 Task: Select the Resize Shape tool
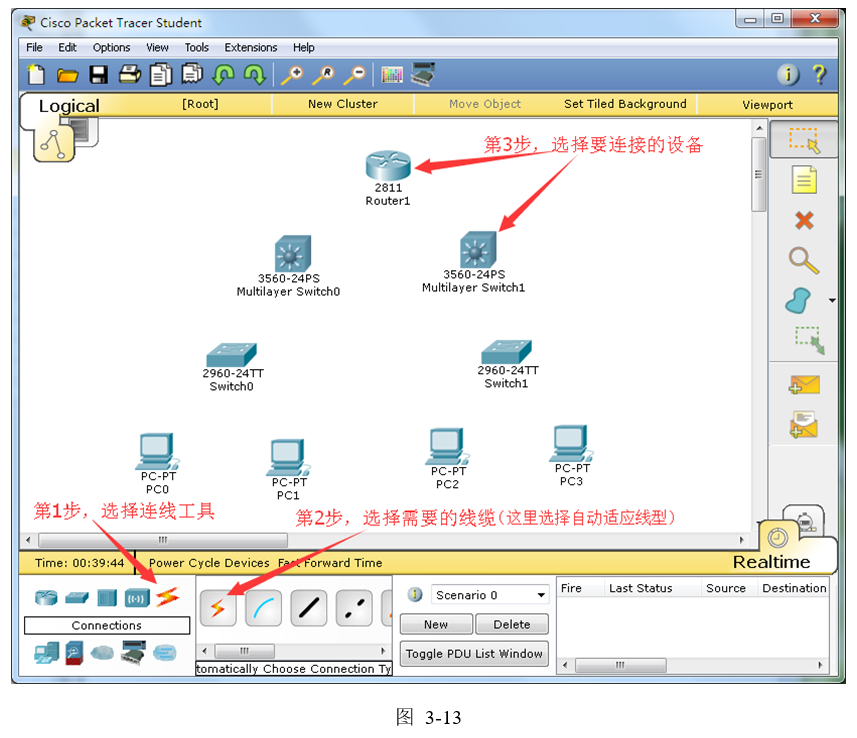click(808, 340)
